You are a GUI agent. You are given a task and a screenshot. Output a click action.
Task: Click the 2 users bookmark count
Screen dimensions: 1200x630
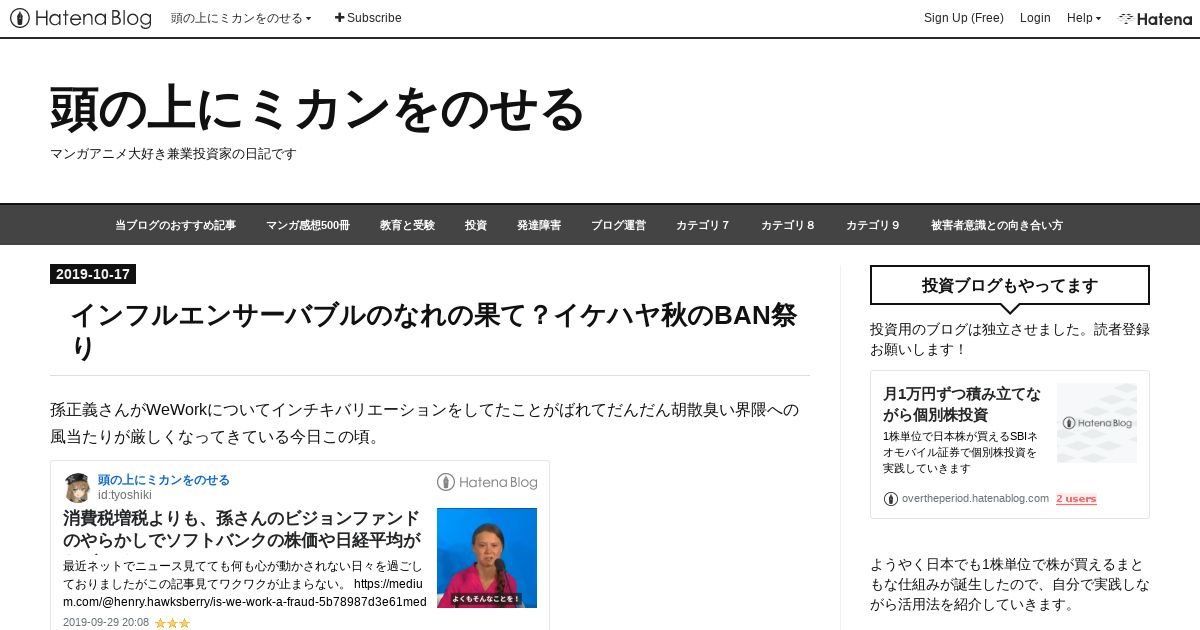1076,499
